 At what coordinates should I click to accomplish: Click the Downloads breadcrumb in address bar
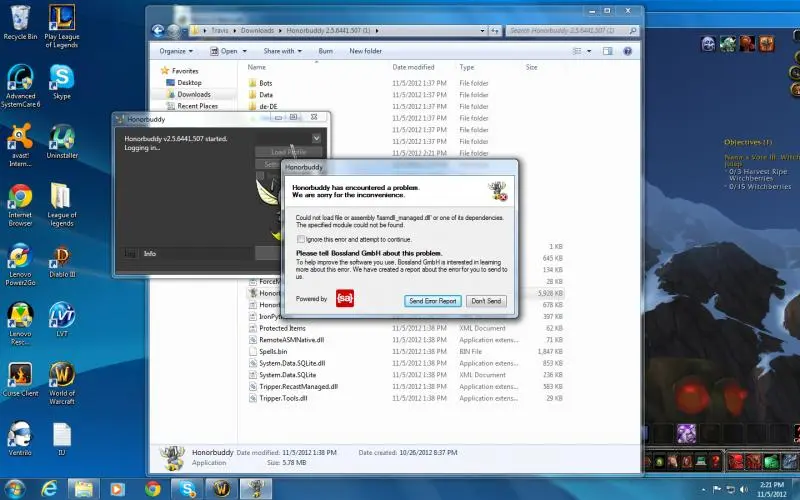[x=257, y=31]
